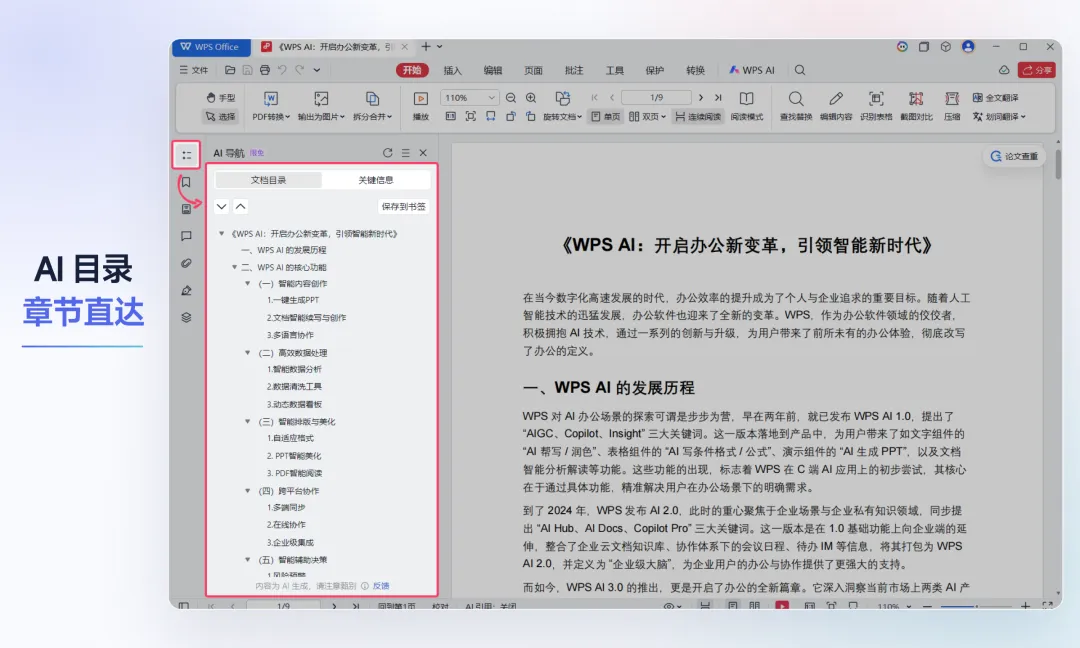
Task: Collapse the (二) 高效数据处理 node
Action: (248, 353)
